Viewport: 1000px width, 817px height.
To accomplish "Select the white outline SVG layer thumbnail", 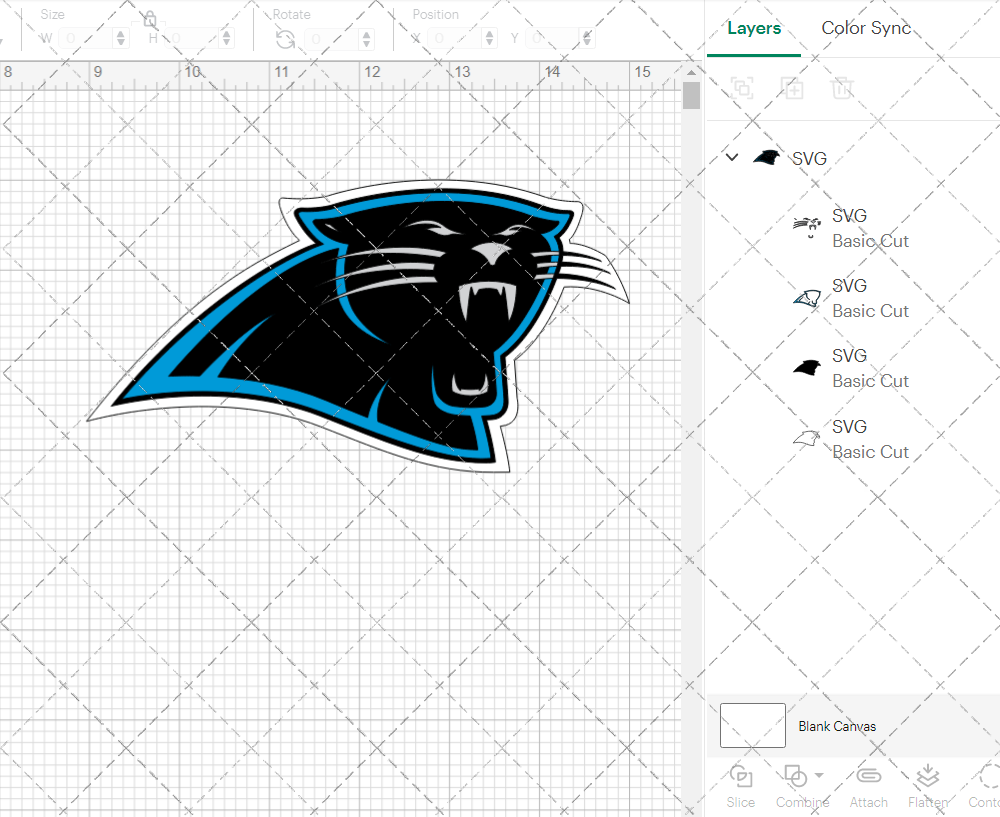I will click(807, 438).
